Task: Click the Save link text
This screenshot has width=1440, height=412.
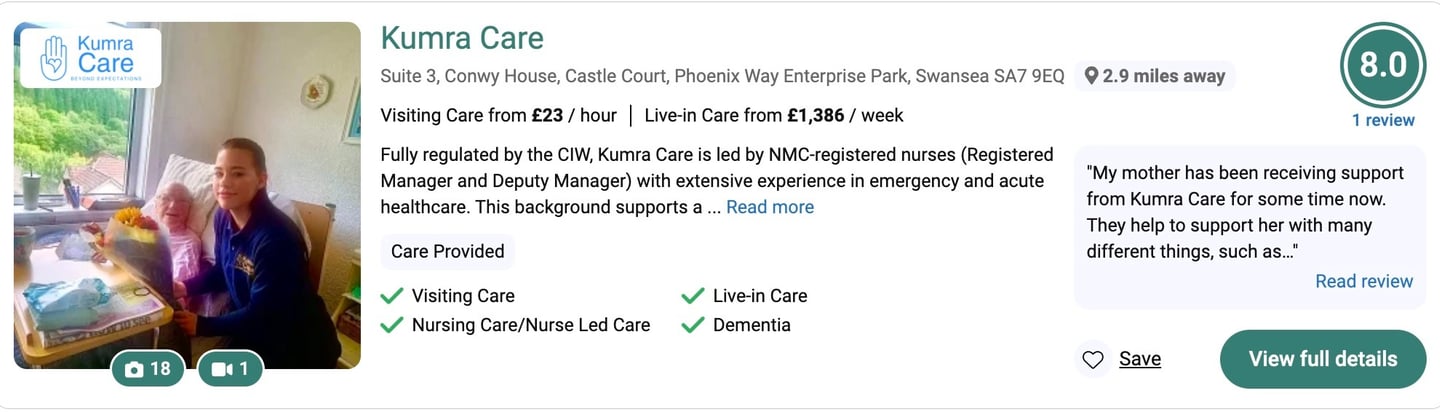Action: tap(1140, 359)
